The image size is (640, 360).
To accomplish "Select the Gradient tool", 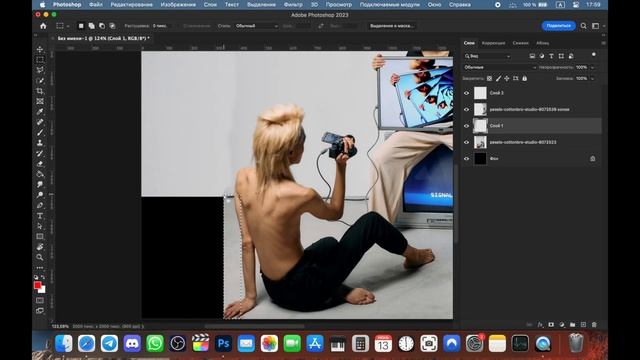I will point(40,174).
